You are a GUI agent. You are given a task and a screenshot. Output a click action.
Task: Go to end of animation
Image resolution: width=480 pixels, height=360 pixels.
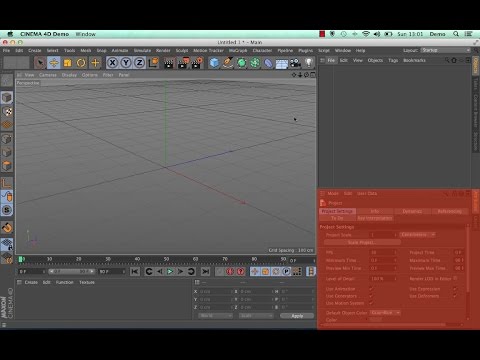(x=206, y=272)
